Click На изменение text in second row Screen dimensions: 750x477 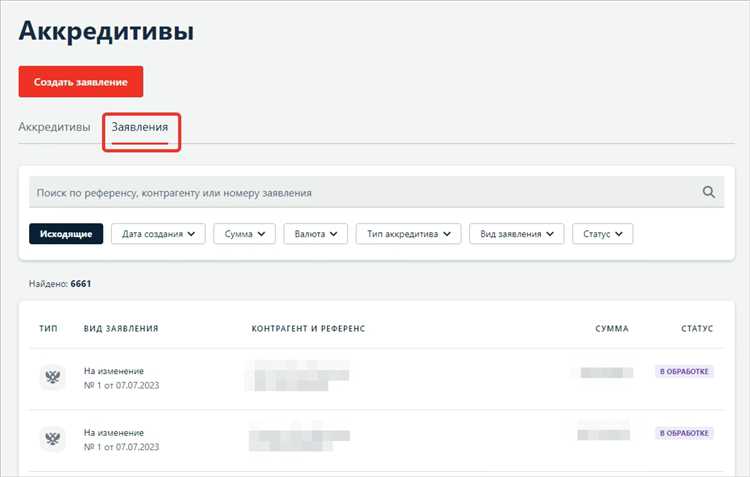[114, 433]
